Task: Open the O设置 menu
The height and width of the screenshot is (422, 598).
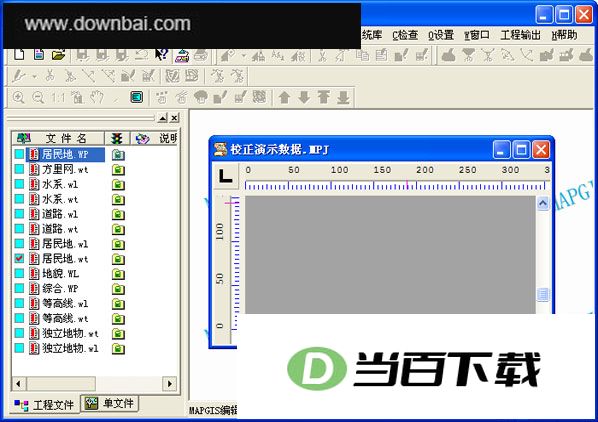Action: click(441, 35)
